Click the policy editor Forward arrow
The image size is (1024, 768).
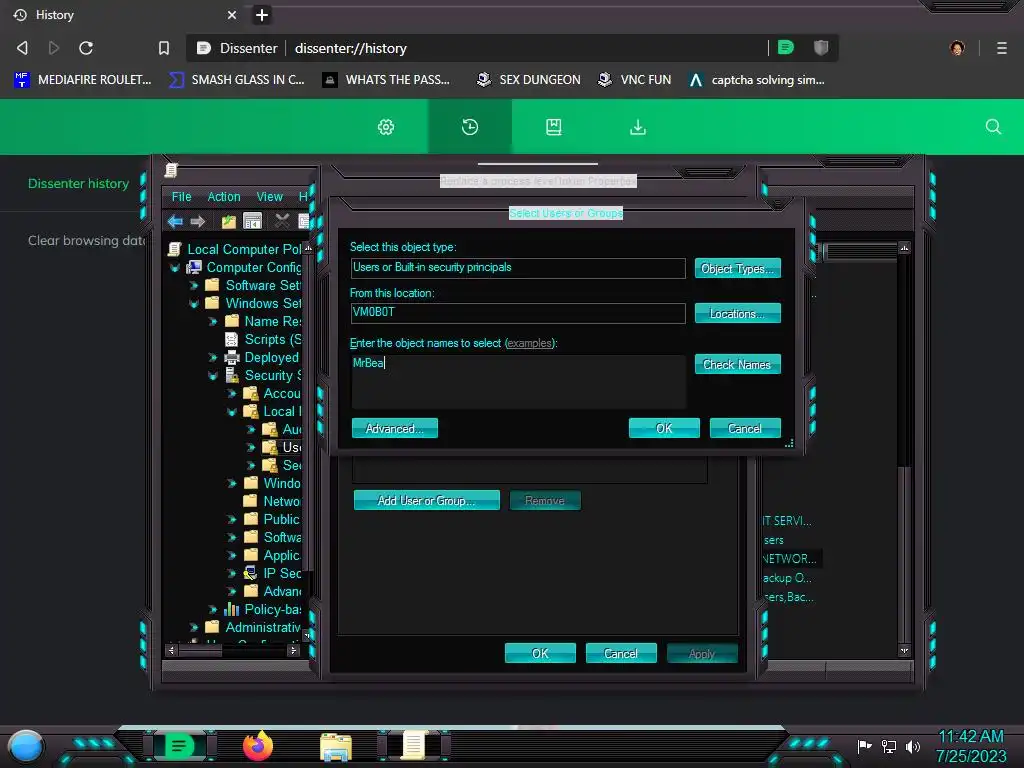pos(197,221)
